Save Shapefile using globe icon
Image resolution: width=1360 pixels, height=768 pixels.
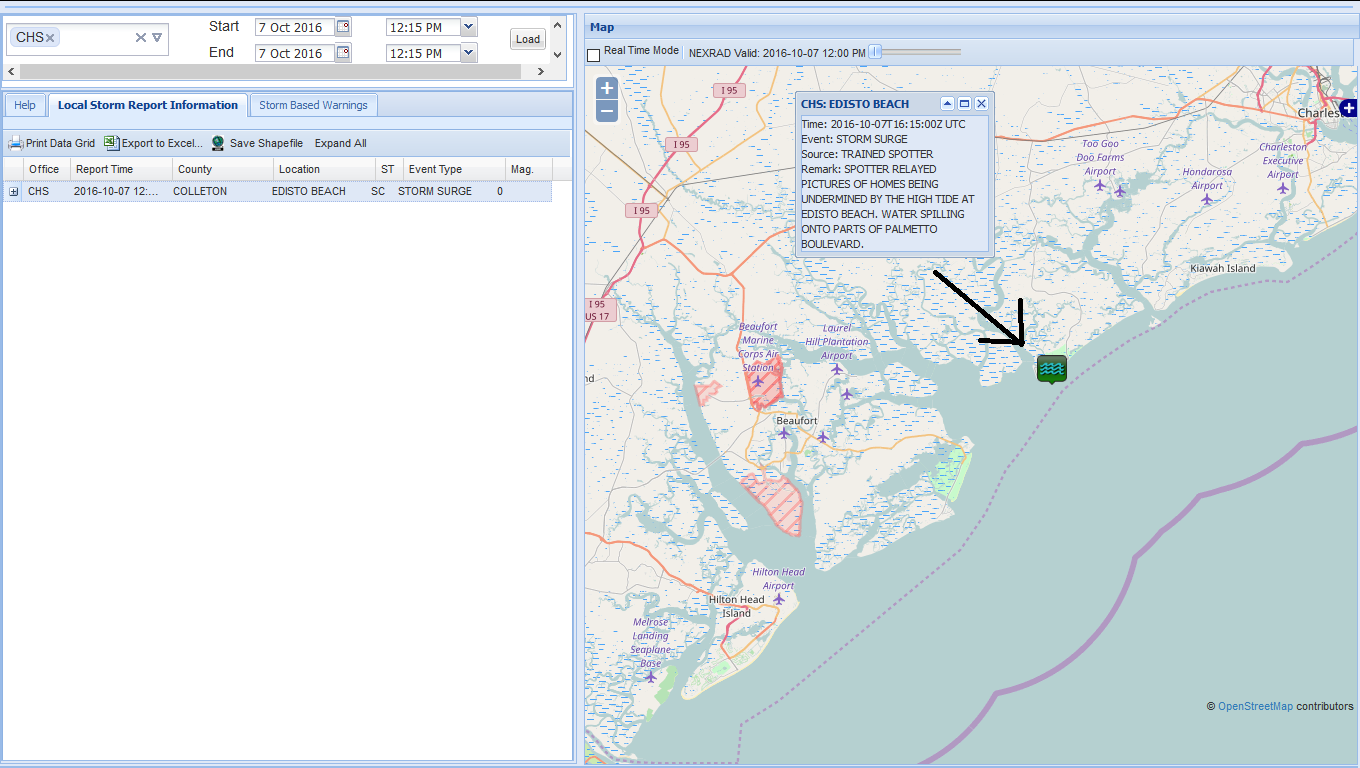pos(218,143)
